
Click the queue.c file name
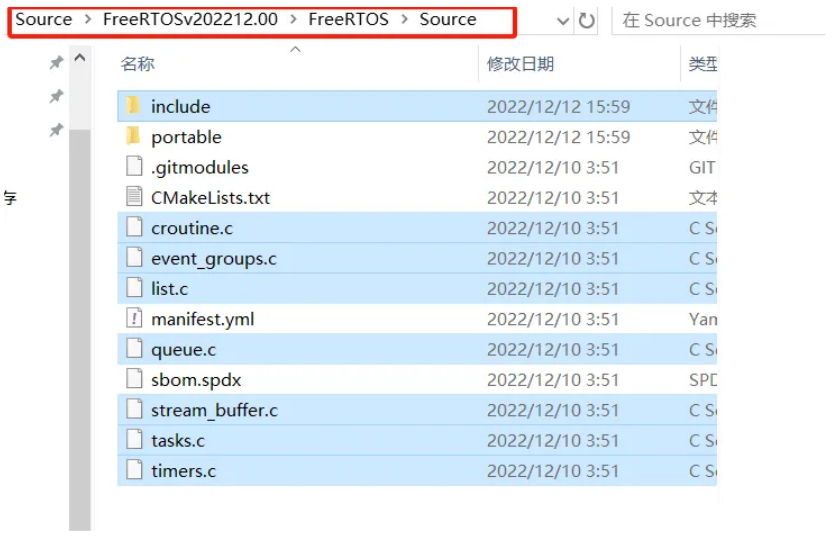[184, 350]
